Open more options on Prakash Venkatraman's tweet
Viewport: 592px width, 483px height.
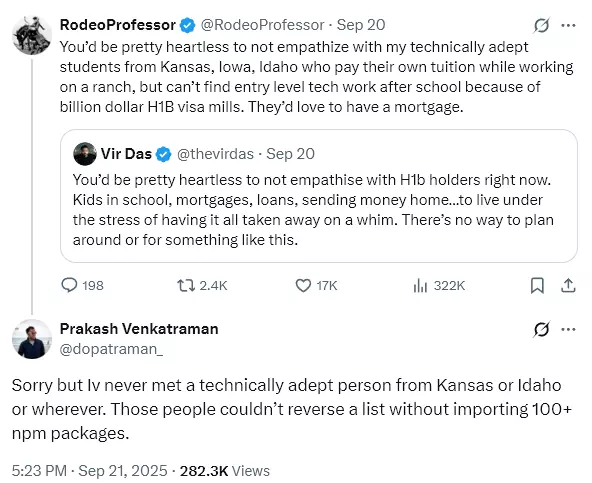tap(568, 329)
